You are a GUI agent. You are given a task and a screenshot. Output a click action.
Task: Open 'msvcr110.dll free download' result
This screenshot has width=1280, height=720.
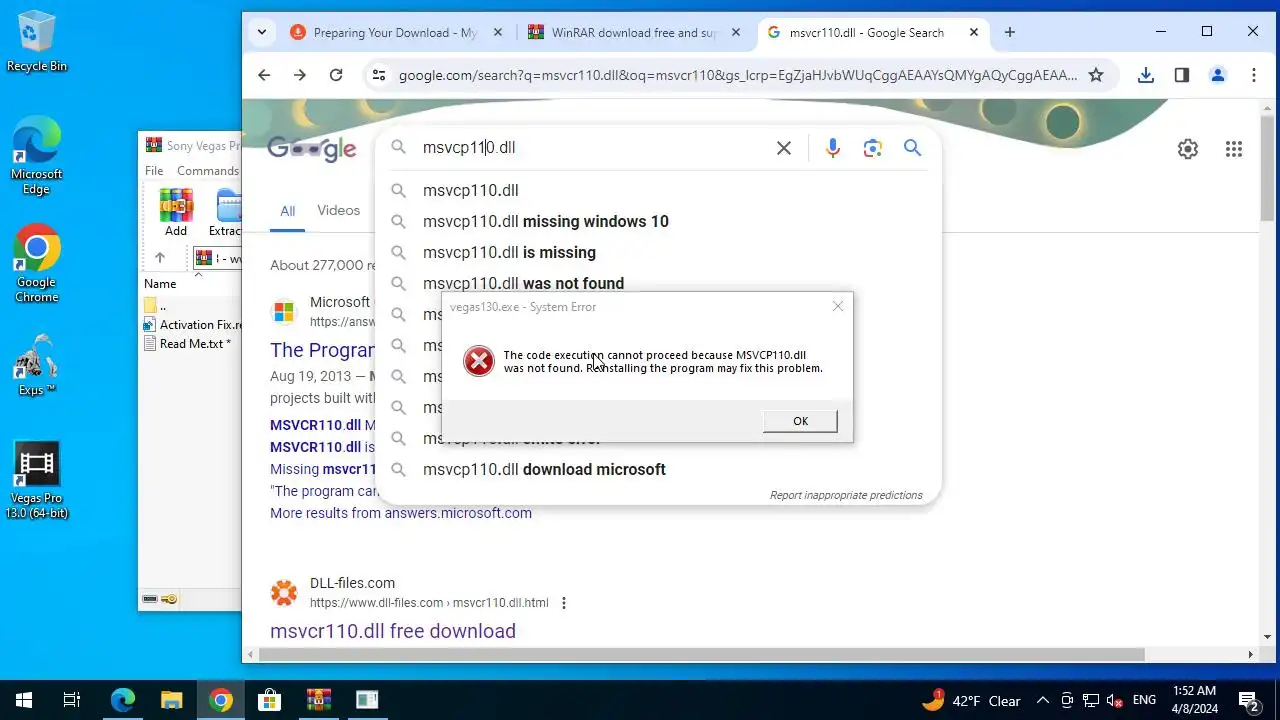[393, 631]
